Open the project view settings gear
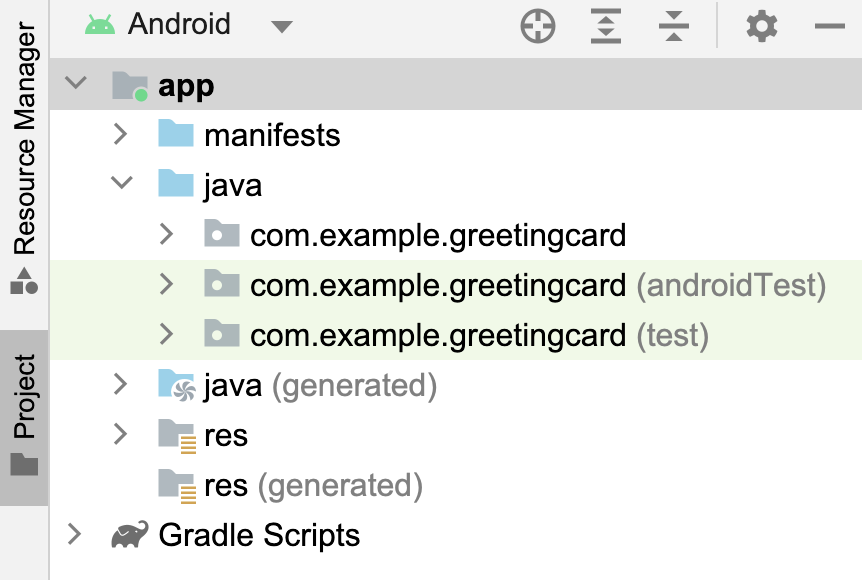862x580 pixels. click(762, 27)
